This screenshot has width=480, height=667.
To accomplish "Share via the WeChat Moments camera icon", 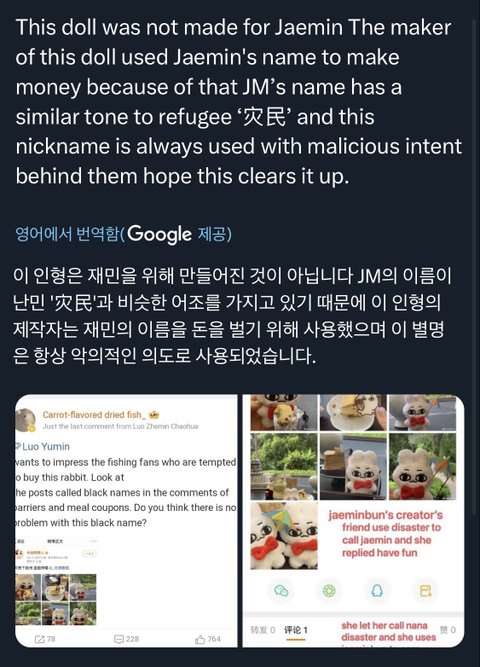I will [x=329, y=590].
